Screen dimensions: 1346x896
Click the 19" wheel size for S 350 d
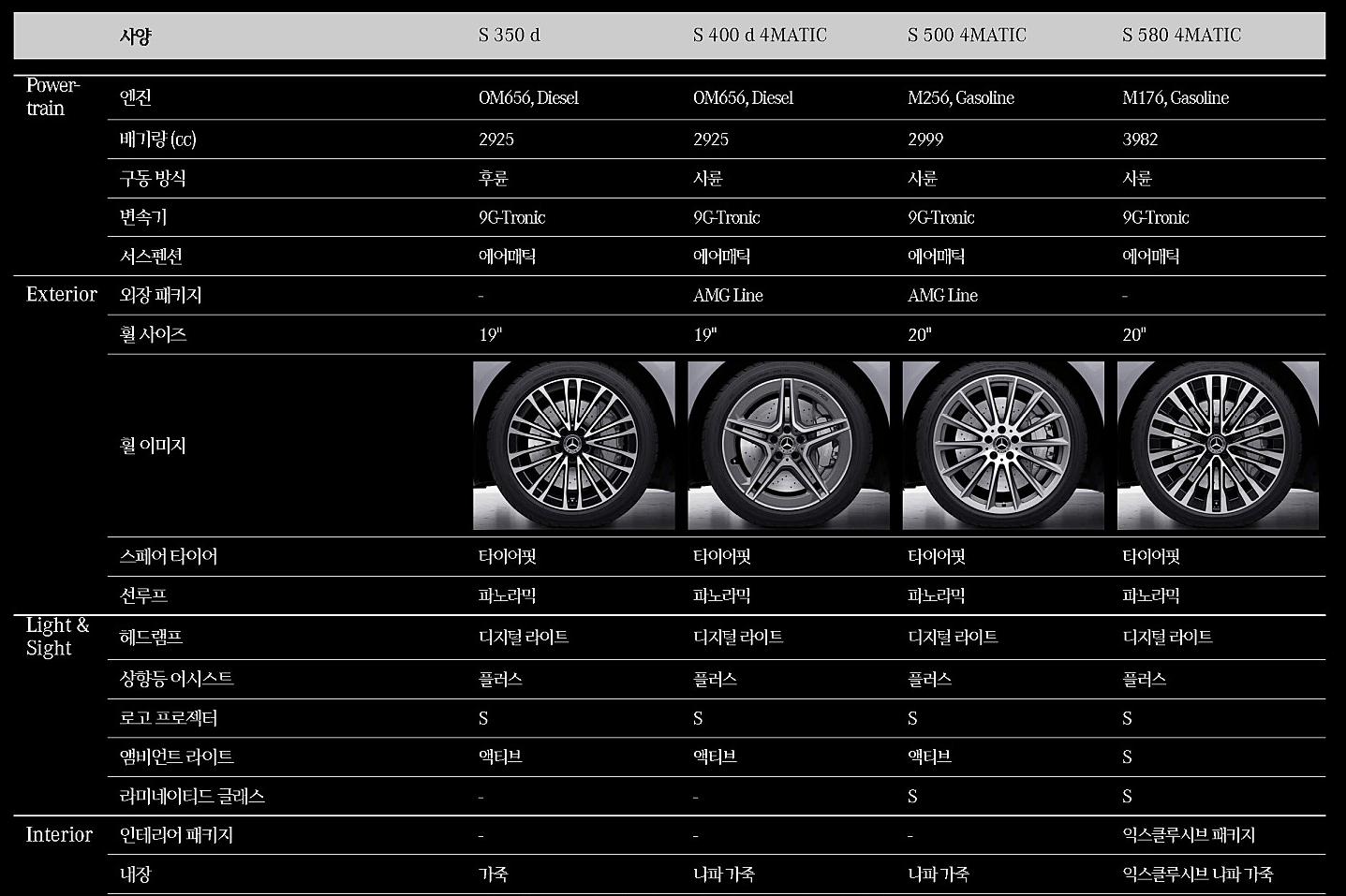coord(490,334)
